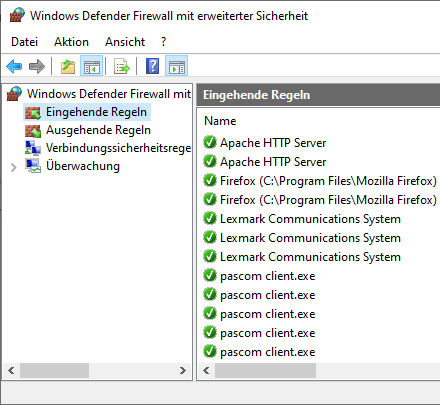Select Ausgehende Regeln in tree
Screen dimensions: 440x405
[98, 130]
